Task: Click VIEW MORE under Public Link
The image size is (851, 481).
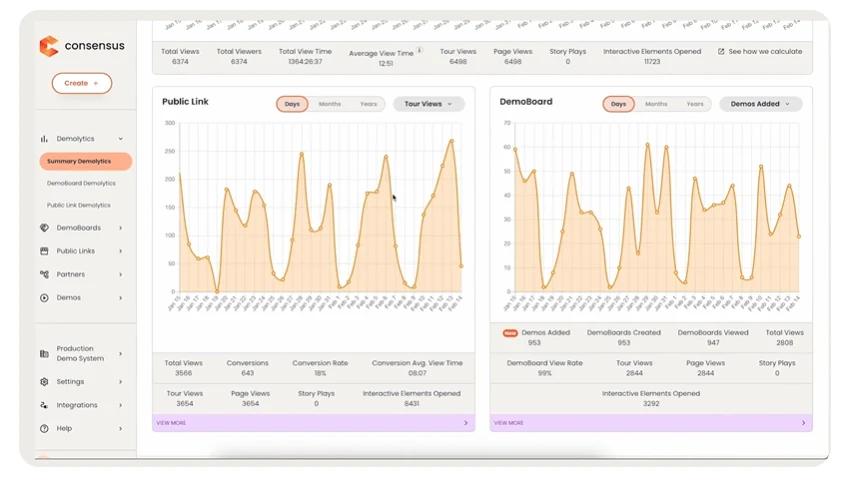Action: click(171, 423)
